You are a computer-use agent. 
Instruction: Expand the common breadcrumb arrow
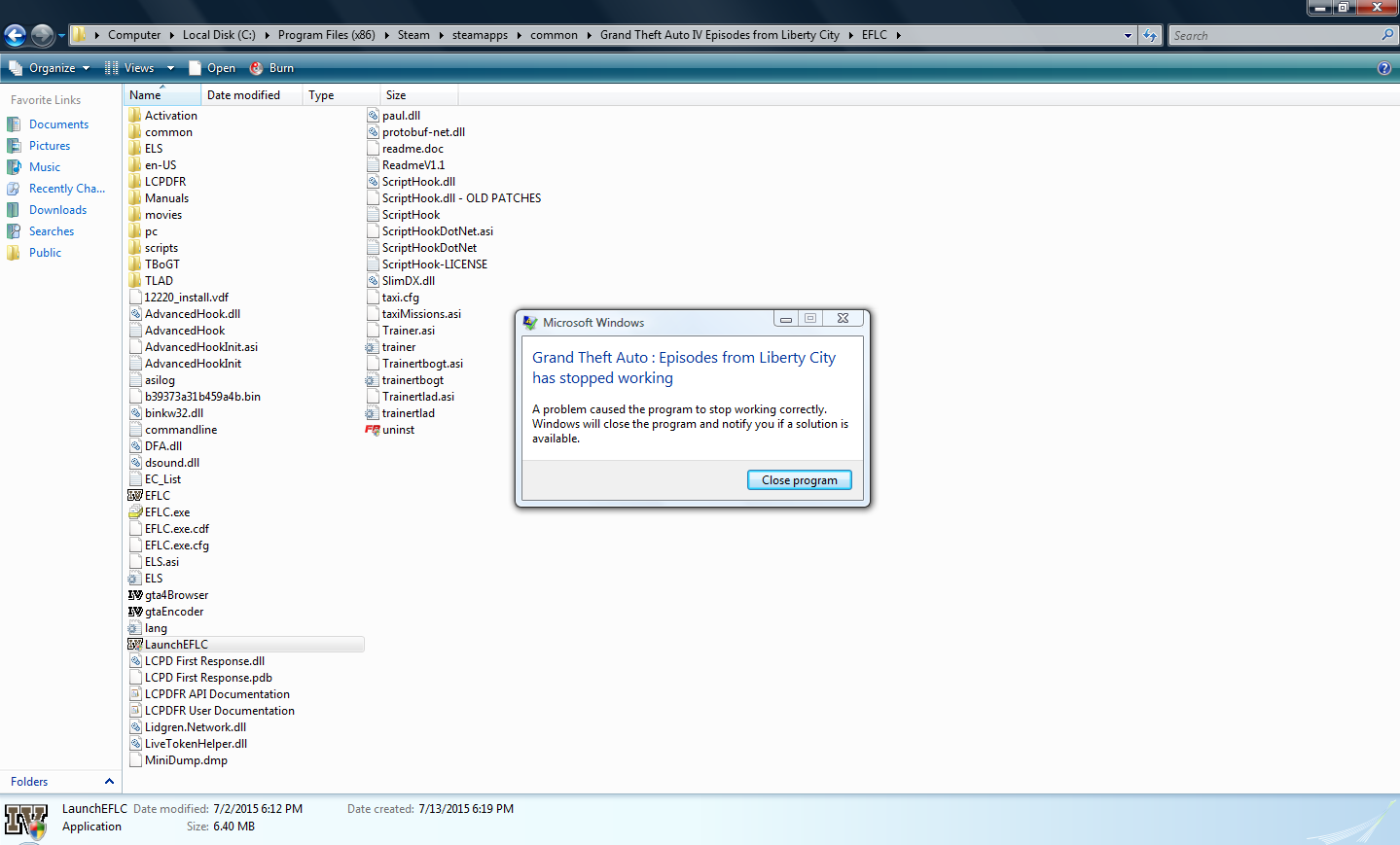(x=590, y=35)
